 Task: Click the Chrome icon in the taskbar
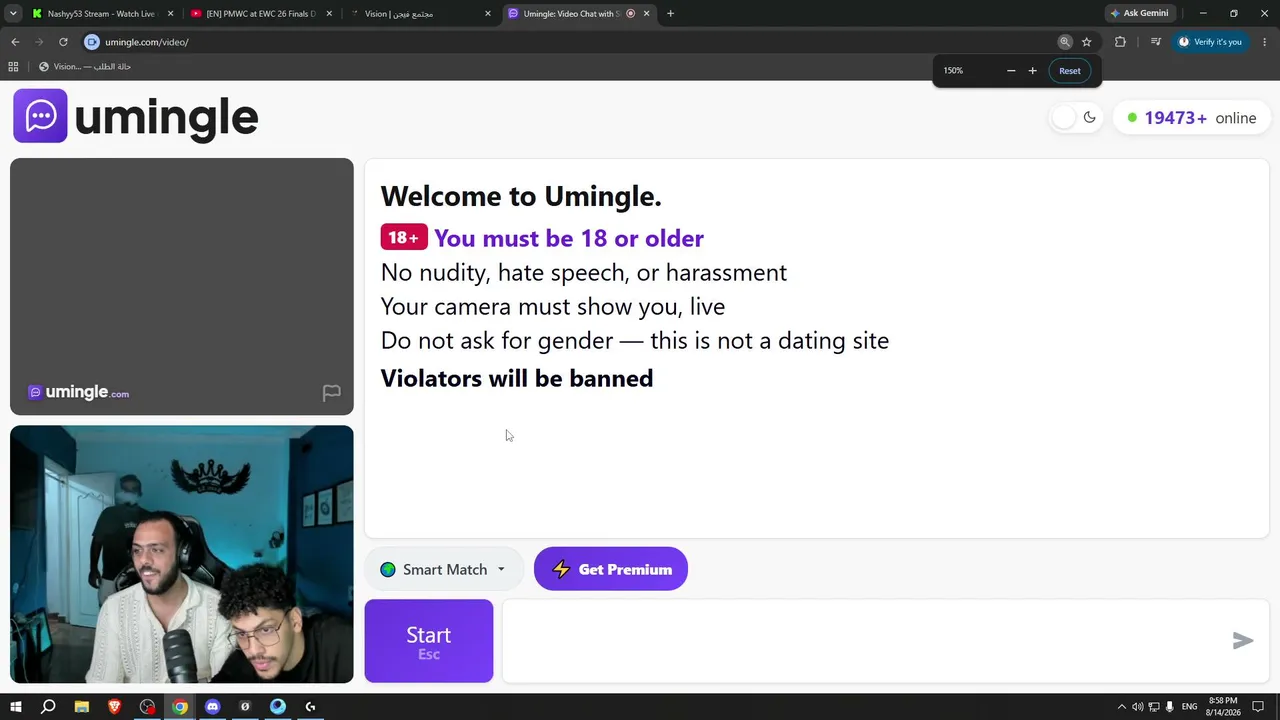(x=180, y=707)
